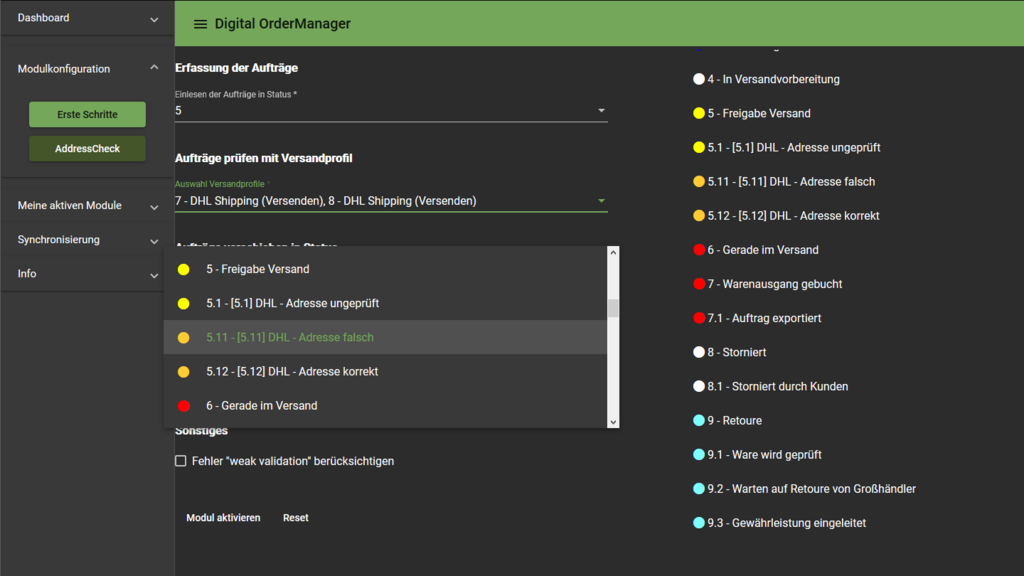Open the Auswahl Versandprofile dropdown

tap(601, 201)
